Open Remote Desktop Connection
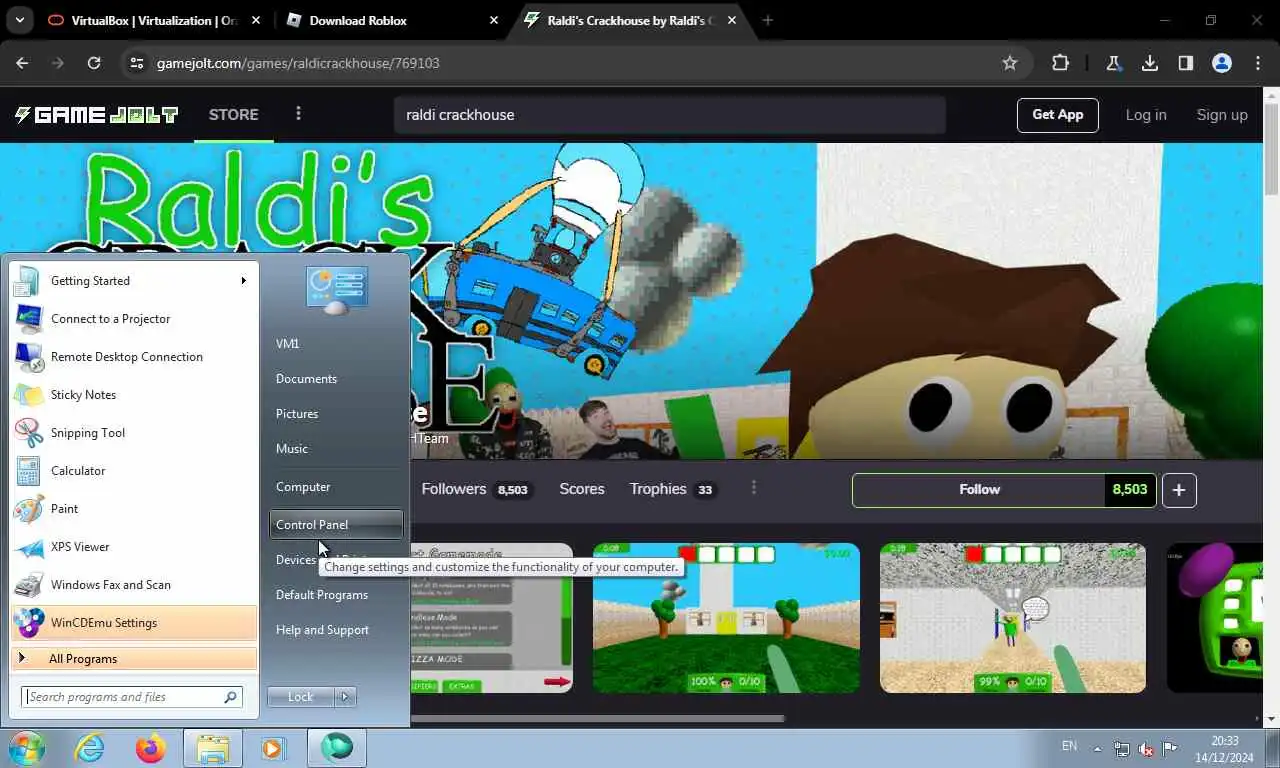Viewport: 1280px width, 768px height. point(133,357)
